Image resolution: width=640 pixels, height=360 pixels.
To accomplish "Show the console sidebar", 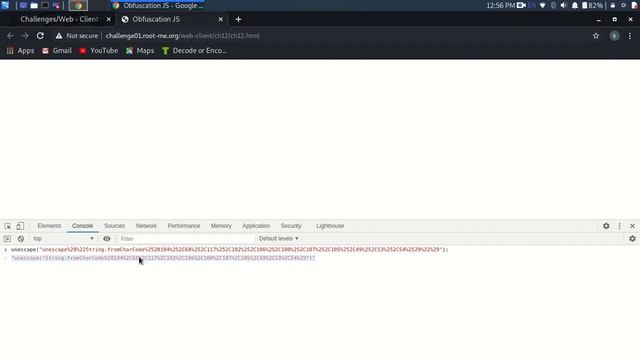I will pyautogui.click(x=7, y=239).
